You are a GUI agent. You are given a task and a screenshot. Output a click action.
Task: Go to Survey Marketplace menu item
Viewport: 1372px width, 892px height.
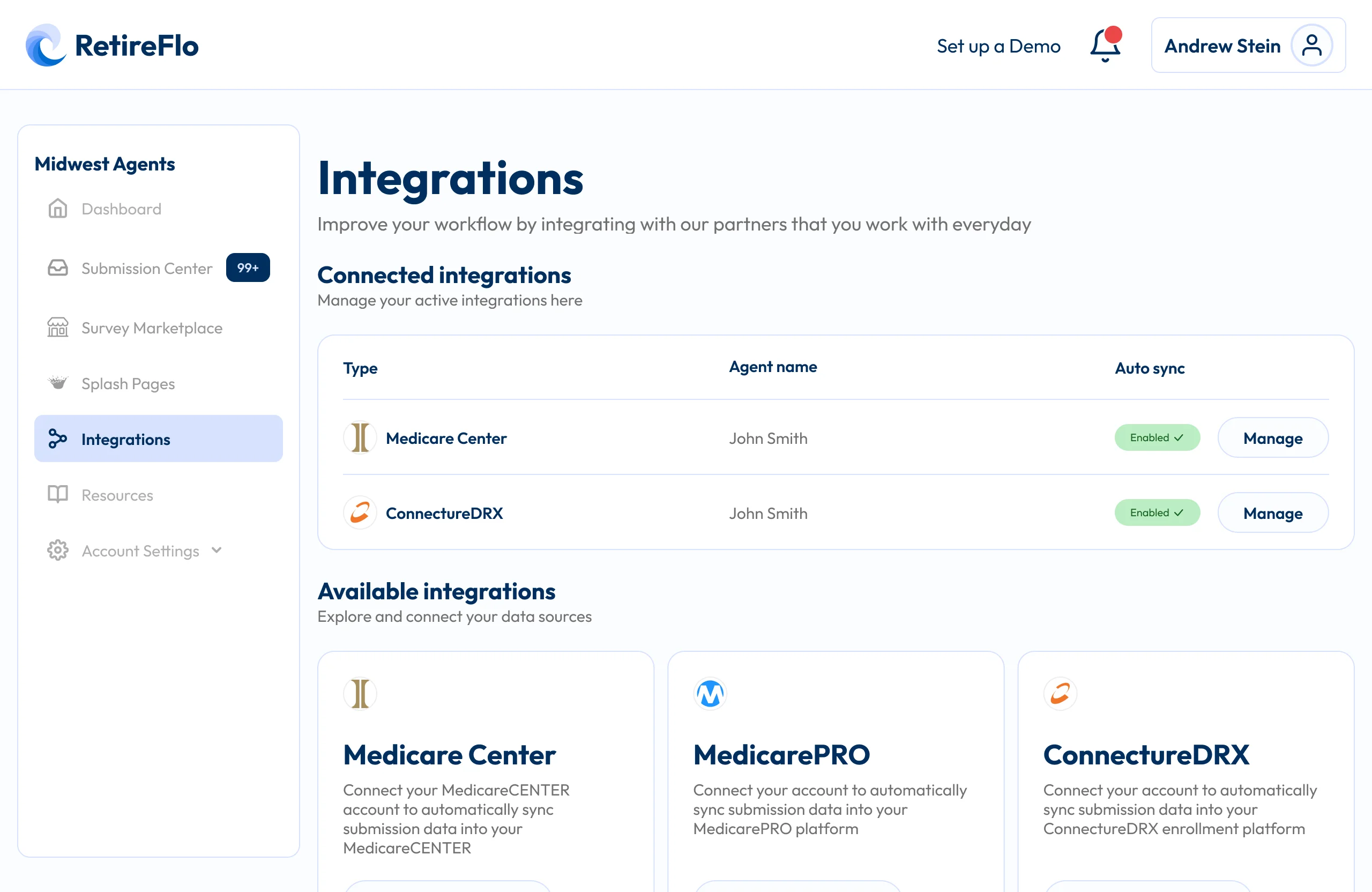click(152, 328)
